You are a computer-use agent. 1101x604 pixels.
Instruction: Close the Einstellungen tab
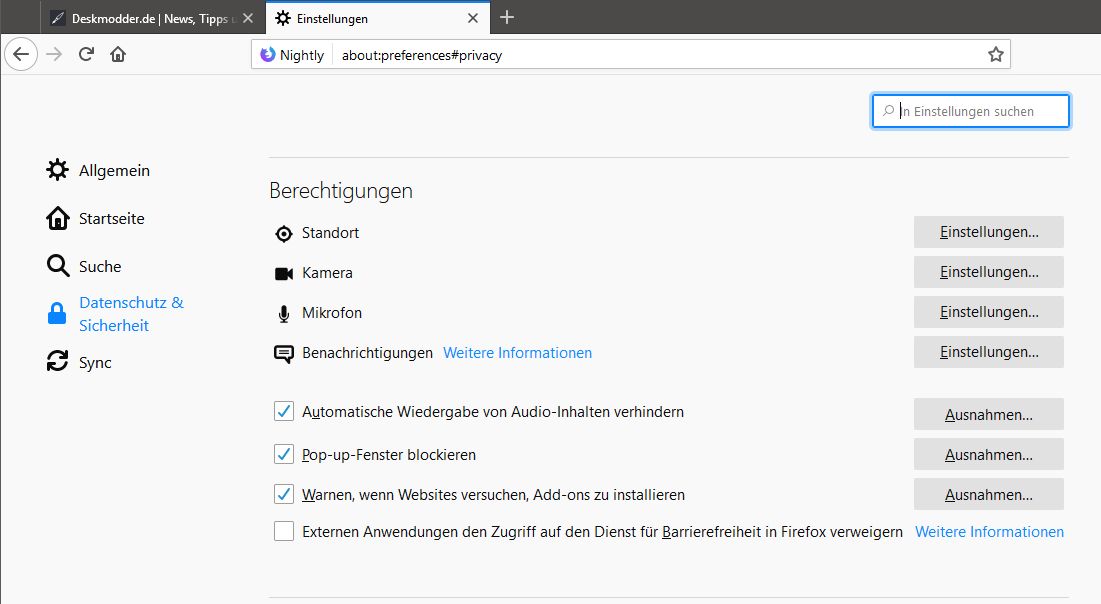pyautogui.click(x=473, y=18)
